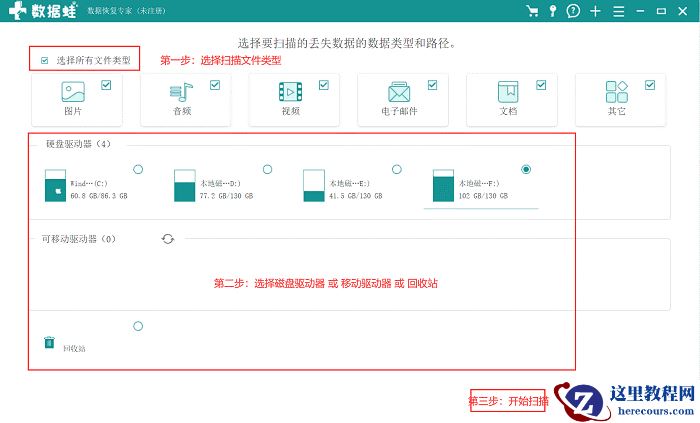Click the 其它 label text
The height and width of the screenshot is (423, 700).
click(617, 111)
